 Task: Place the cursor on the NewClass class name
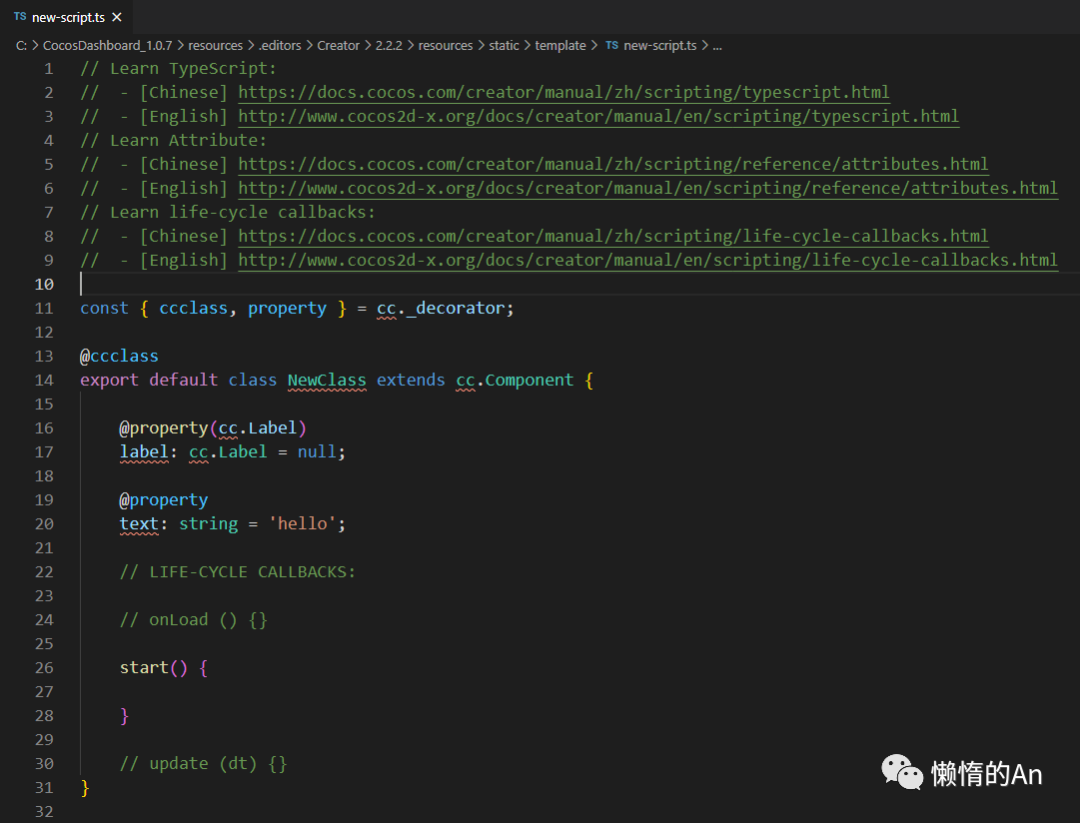point(326,380)
